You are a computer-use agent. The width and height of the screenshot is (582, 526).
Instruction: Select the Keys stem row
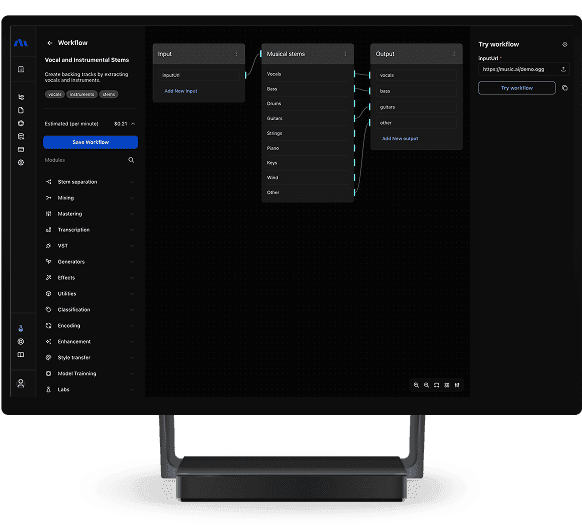(307, 163)
